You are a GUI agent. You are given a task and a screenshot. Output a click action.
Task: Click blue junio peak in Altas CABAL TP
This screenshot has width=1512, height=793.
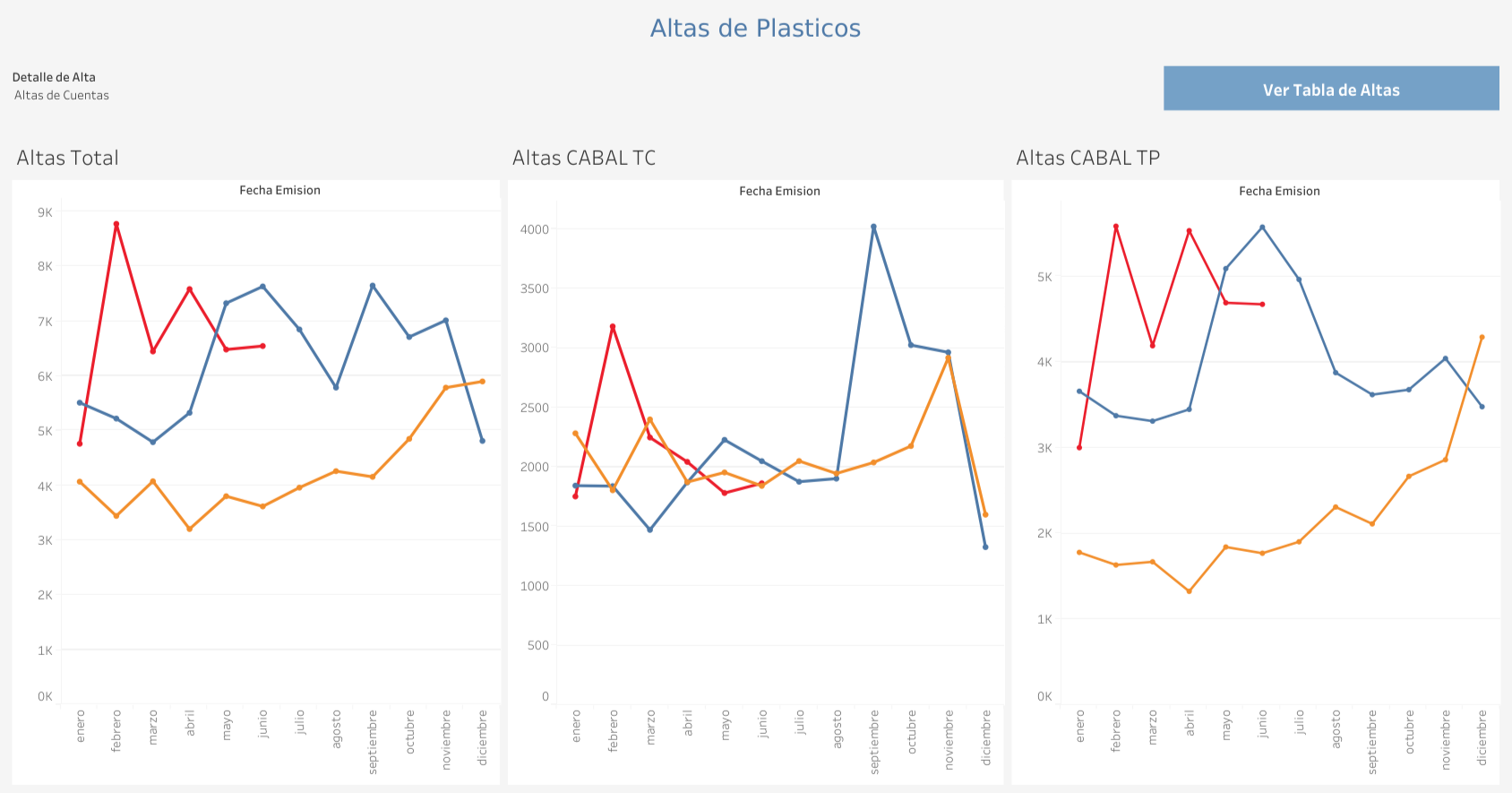point(1263,228)
